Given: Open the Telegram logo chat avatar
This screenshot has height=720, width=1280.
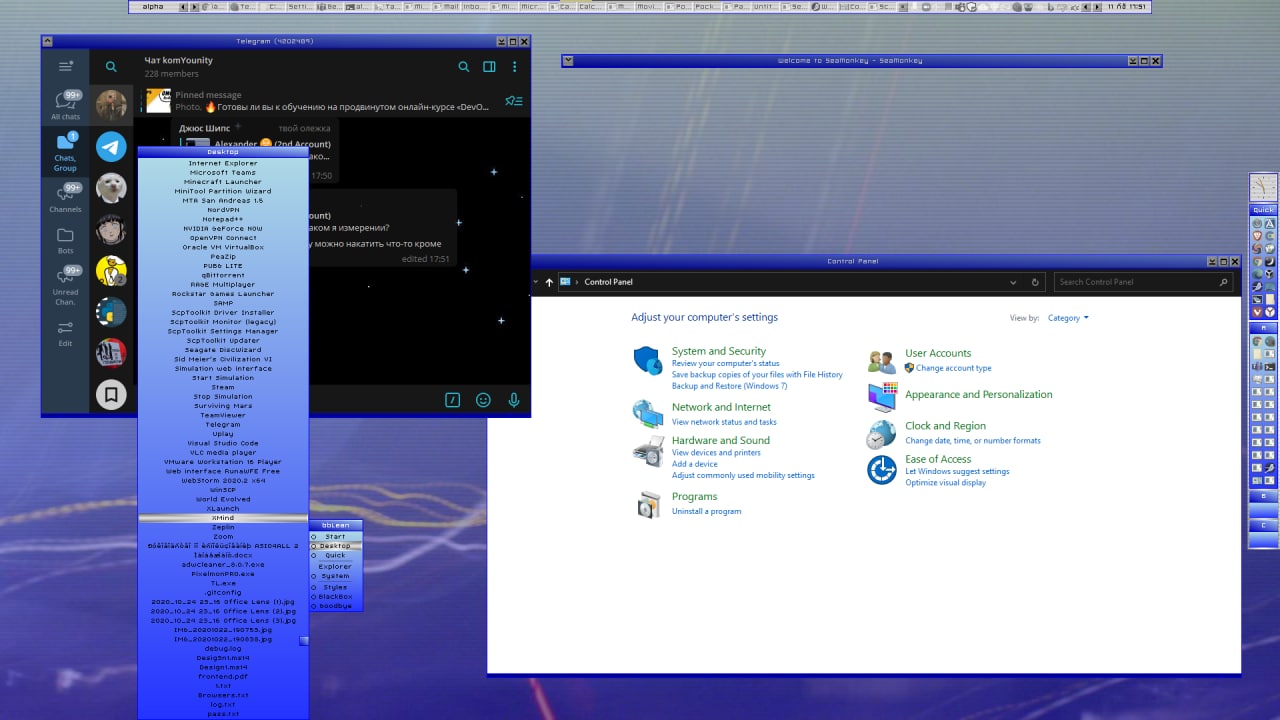Looking at the screenshot, I should point(111,147).
